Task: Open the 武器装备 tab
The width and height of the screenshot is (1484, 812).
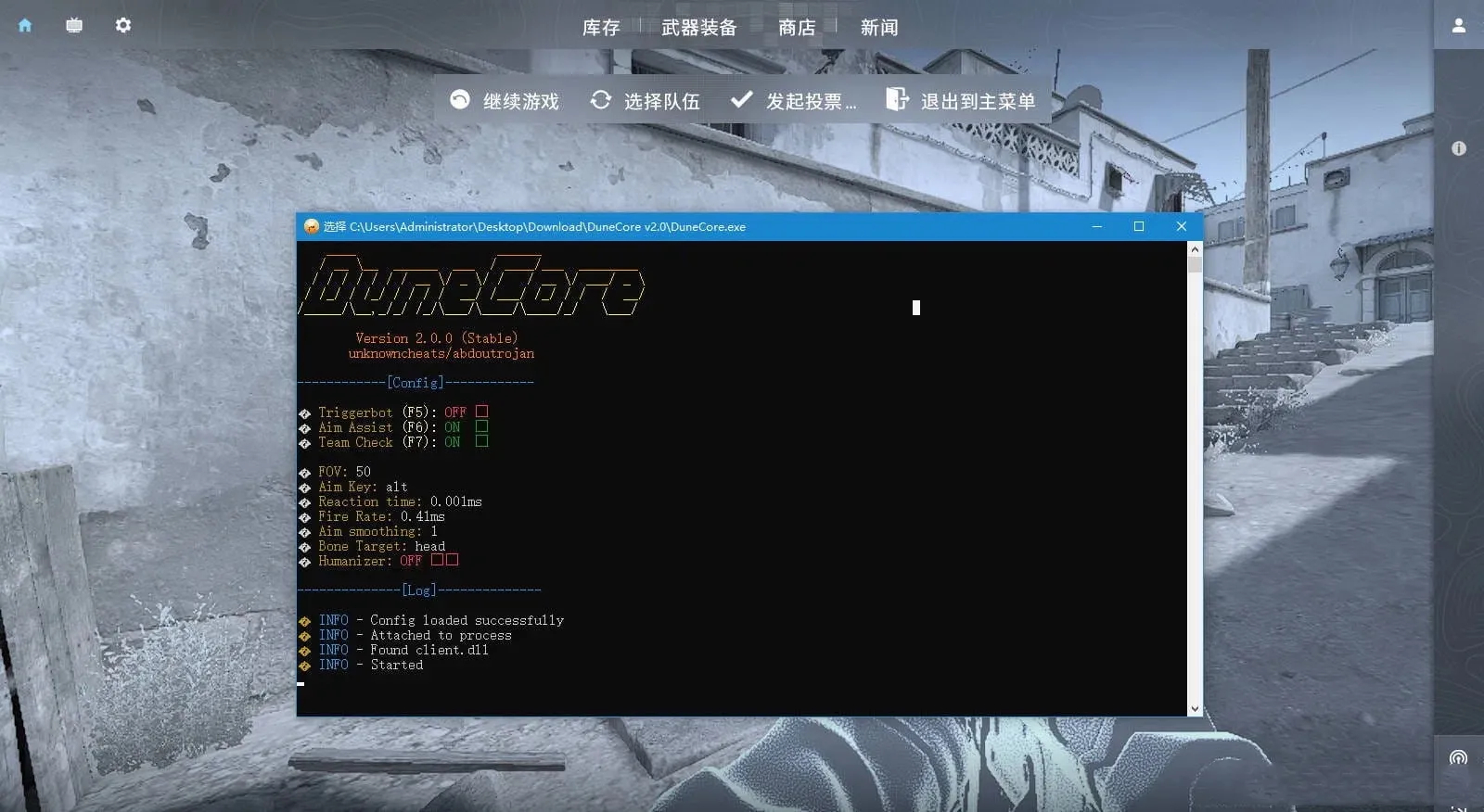Action: click(x=698, y=28)
